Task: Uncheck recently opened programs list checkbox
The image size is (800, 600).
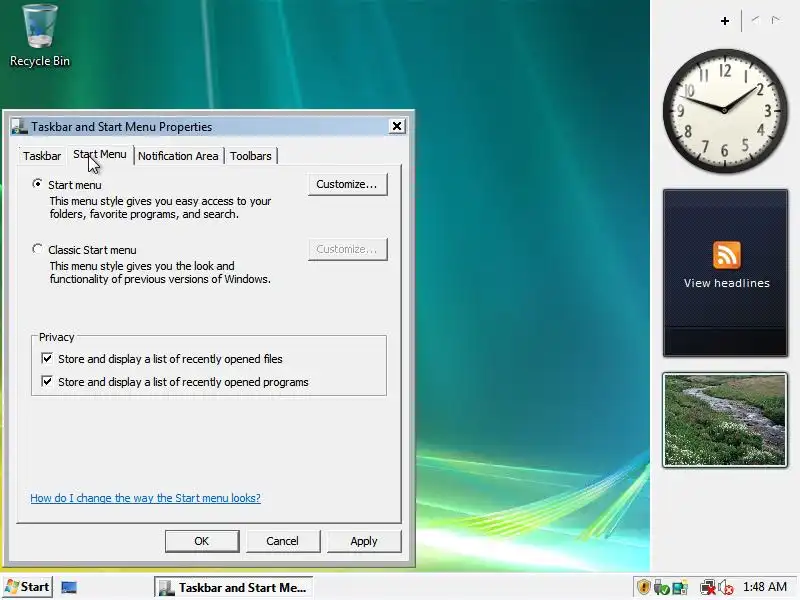Action: (47, 381)
